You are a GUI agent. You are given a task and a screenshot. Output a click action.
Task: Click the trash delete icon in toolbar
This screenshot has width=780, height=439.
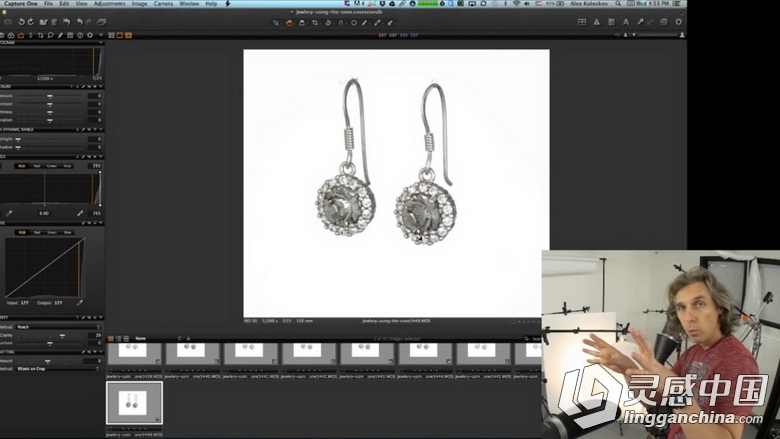click(x=54, y=22)
